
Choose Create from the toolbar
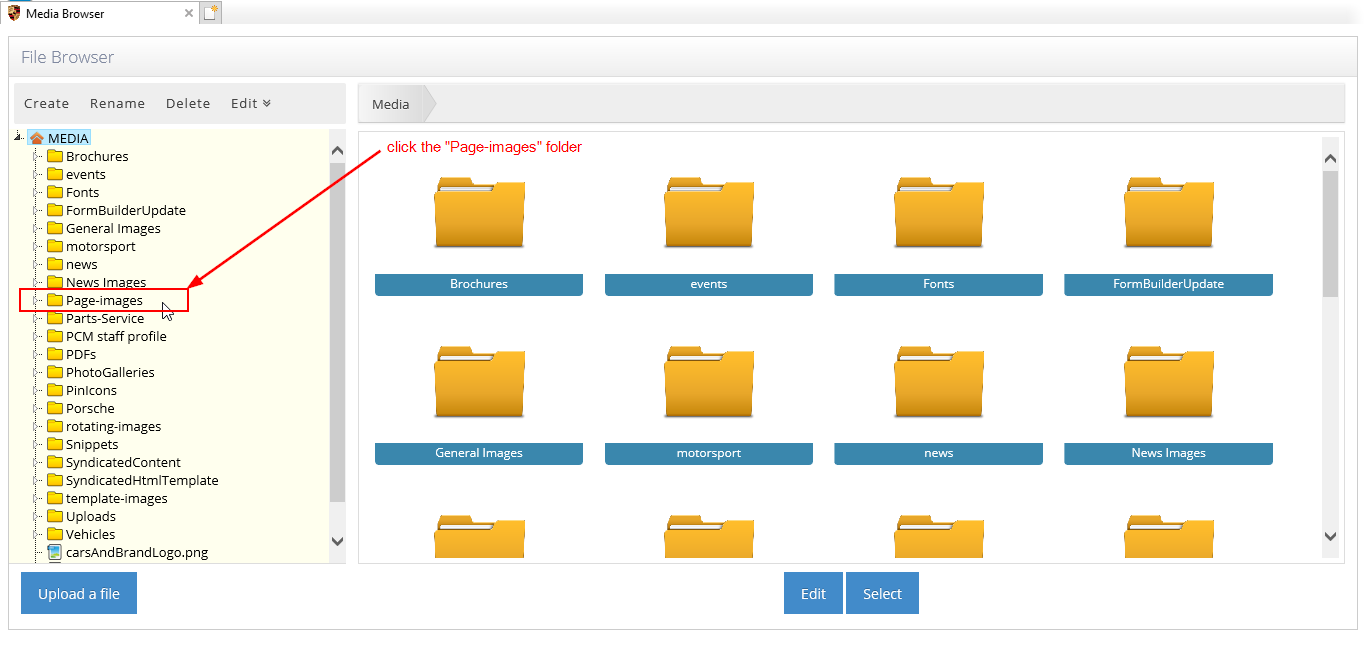pos(46,103)
